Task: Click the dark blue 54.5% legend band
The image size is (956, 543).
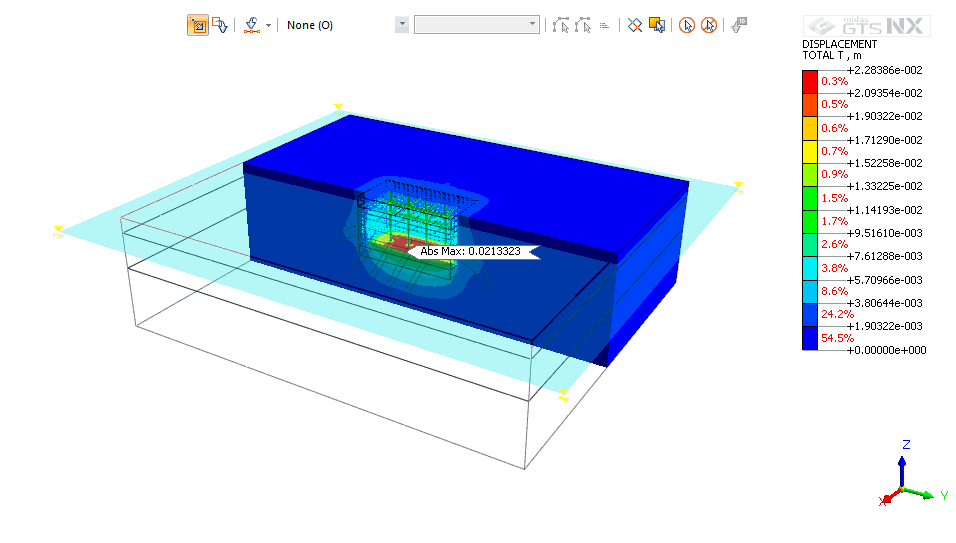Action: pyautogui.click(x=809, y=338)
